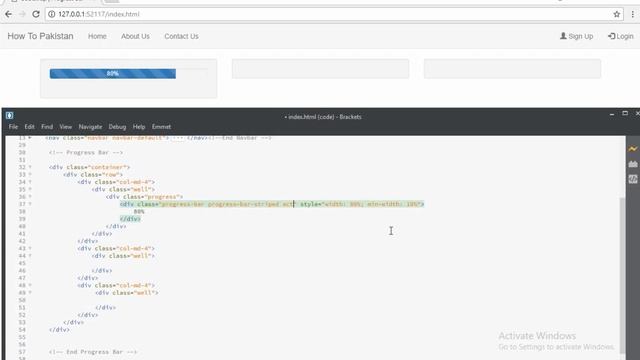Open the Contact Us link

click(x=181, y=36)
